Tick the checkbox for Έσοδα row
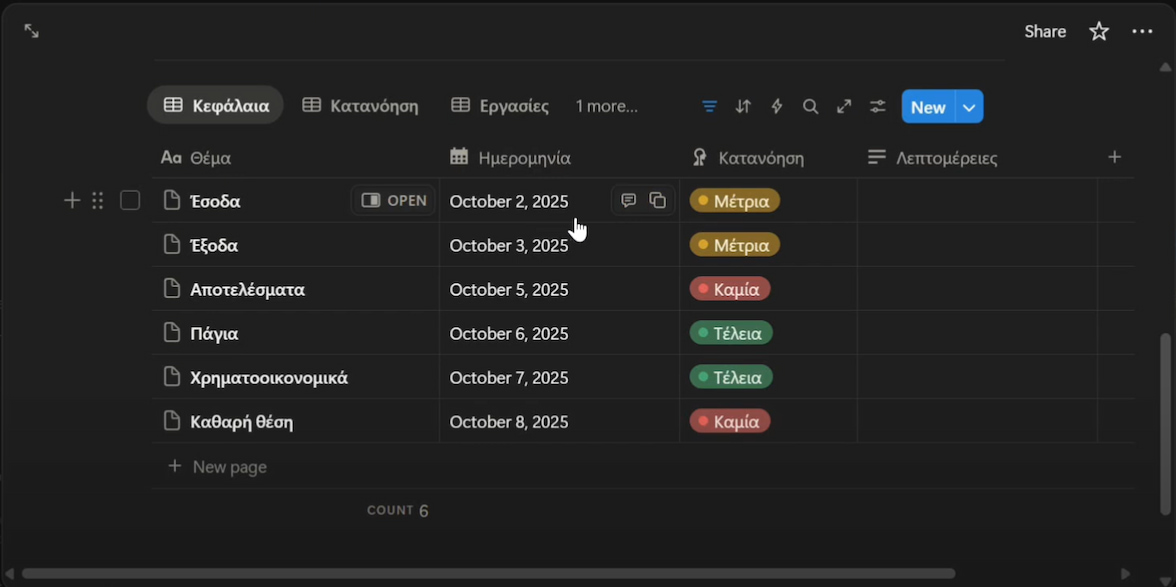Viewport: 1176px width, 587px height. pyautogui.click(x=130, y=201)
